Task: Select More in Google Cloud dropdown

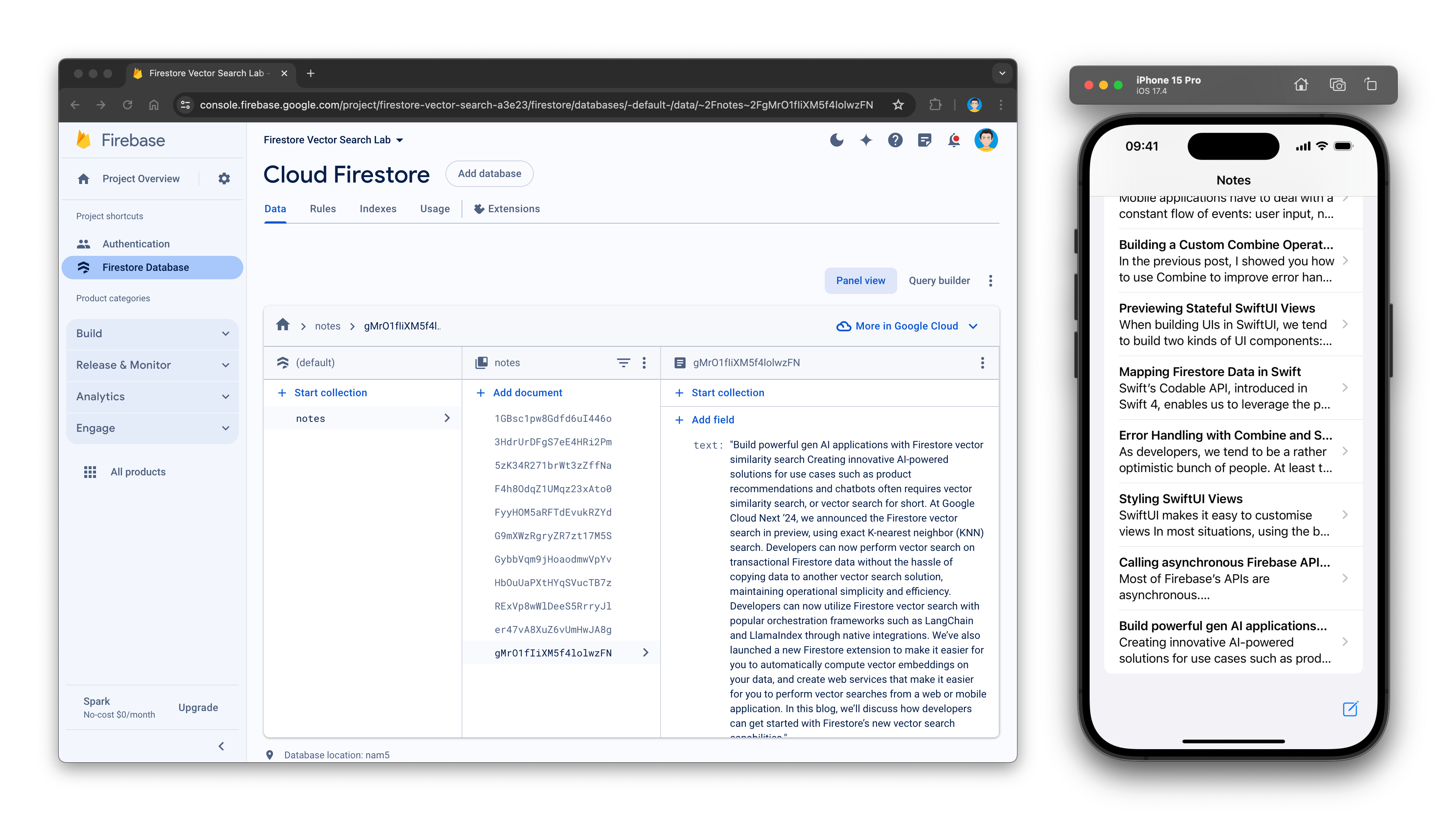Action: click(x=905, y=326)
